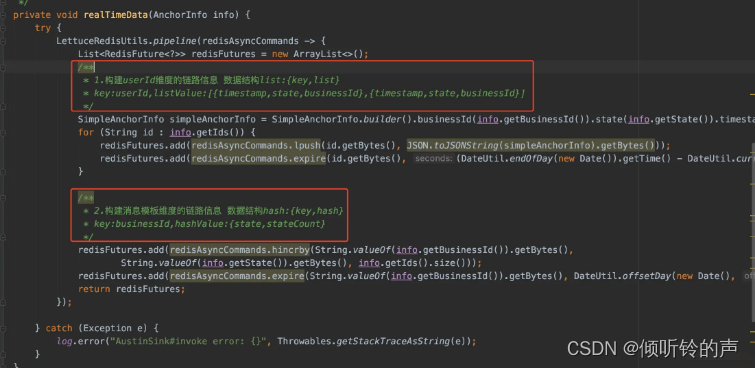This screenshot has width=755, height=368.
Task: Click the italic pipeline method call
Action: tap(175, 41)
